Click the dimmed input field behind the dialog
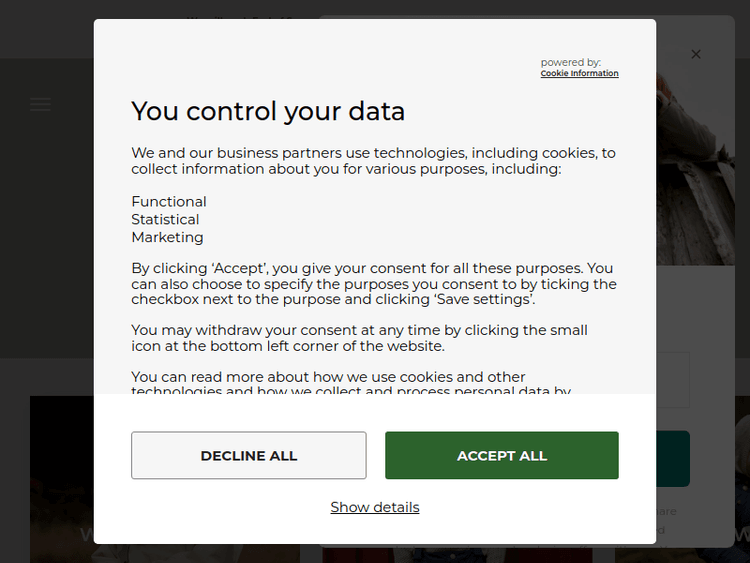750x563 pixels. pos(673,380)
